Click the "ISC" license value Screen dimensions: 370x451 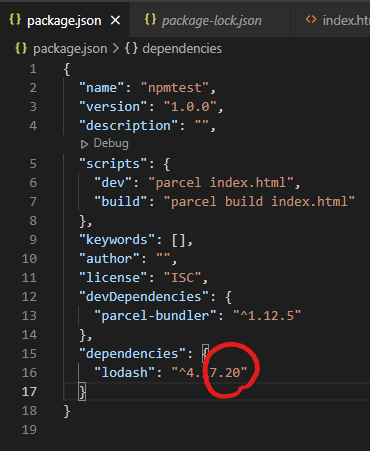pos(182,278)
